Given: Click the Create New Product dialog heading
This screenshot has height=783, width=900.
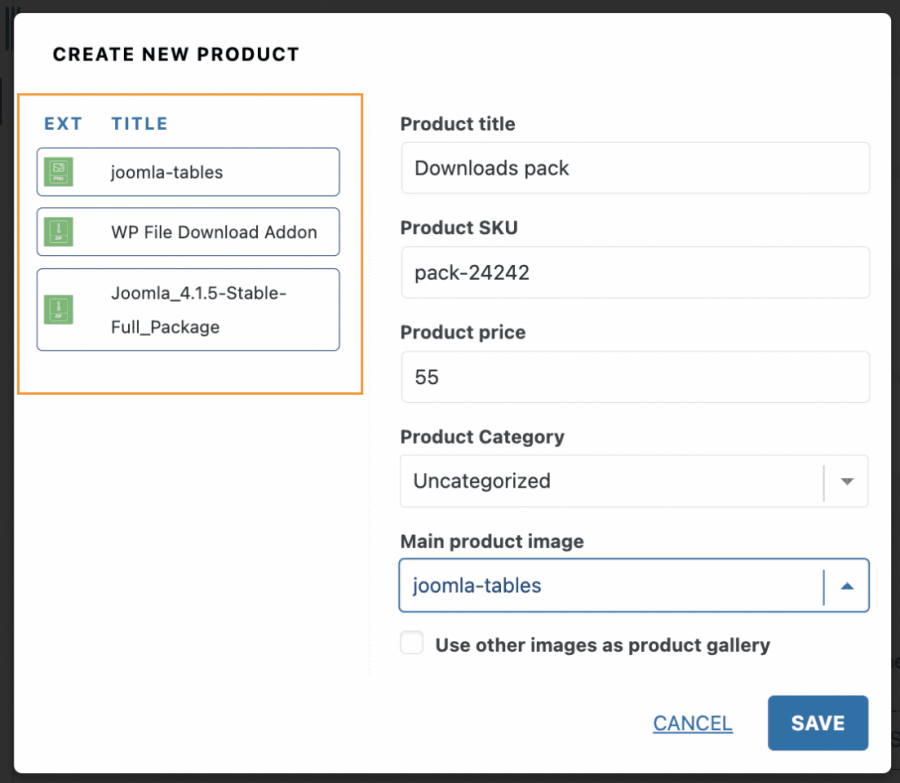Looking at the screenshot, I should tap(176, 54).
